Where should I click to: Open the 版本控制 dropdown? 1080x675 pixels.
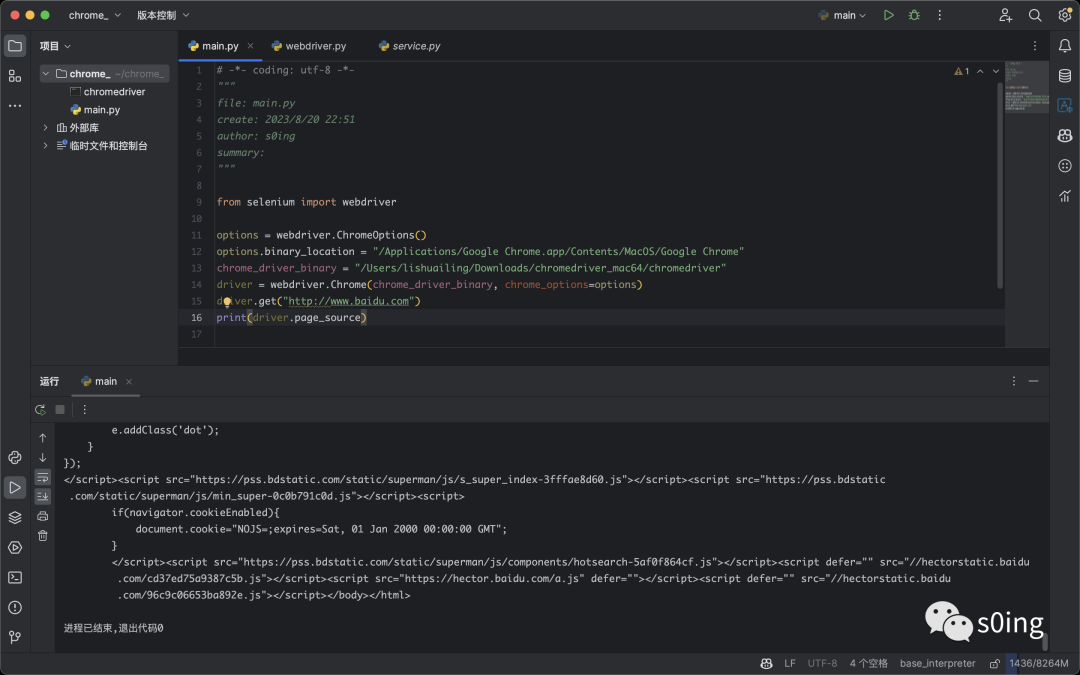point(163,15)
